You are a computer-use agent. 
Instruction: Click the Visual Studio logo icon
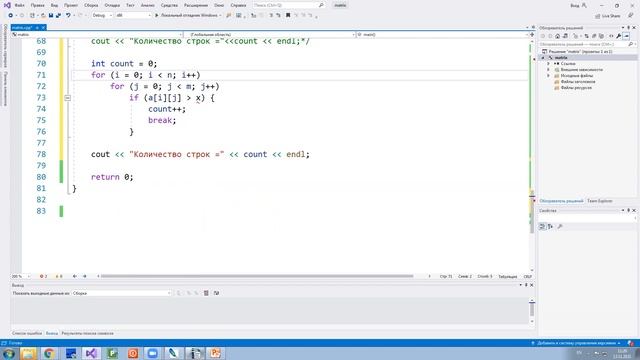pyautogui.click(x=7, y=5)
